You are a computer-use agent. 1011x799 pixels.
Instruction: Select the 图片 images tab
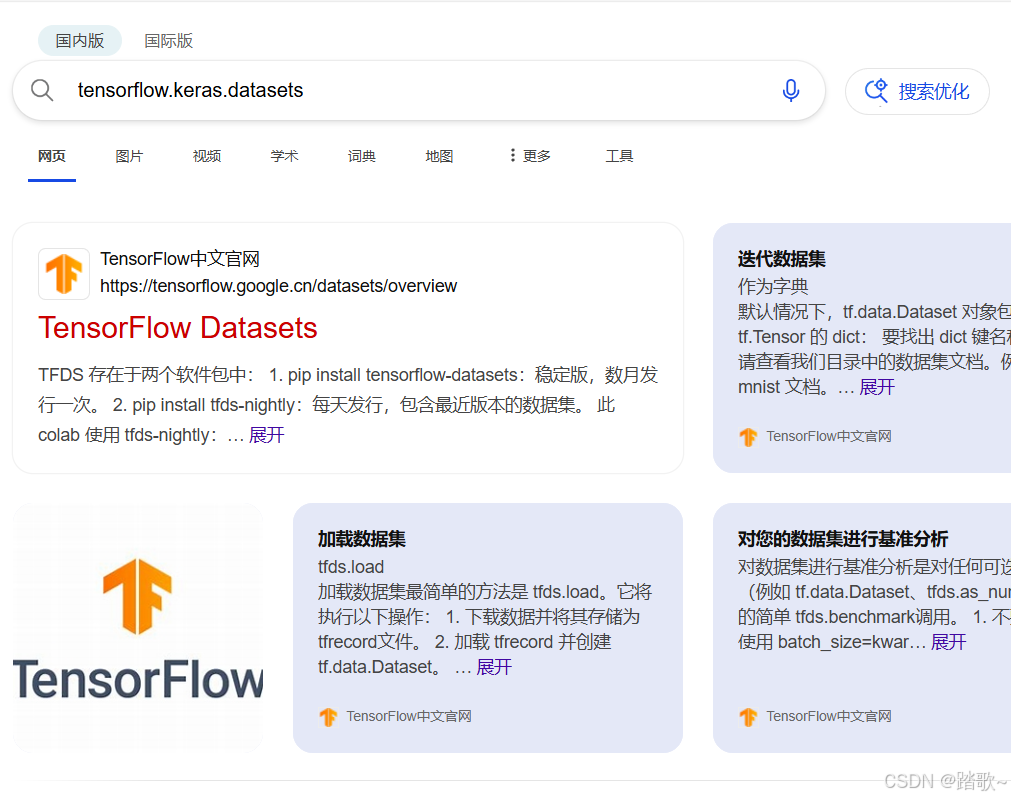click(x=129, y=156)
